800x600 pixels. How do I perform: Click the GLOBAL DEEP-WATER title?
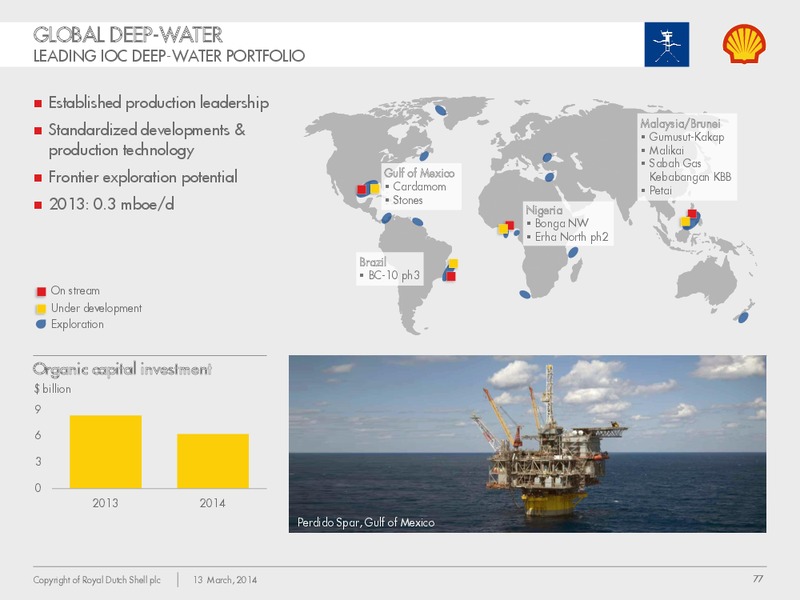tap(128, 35)
